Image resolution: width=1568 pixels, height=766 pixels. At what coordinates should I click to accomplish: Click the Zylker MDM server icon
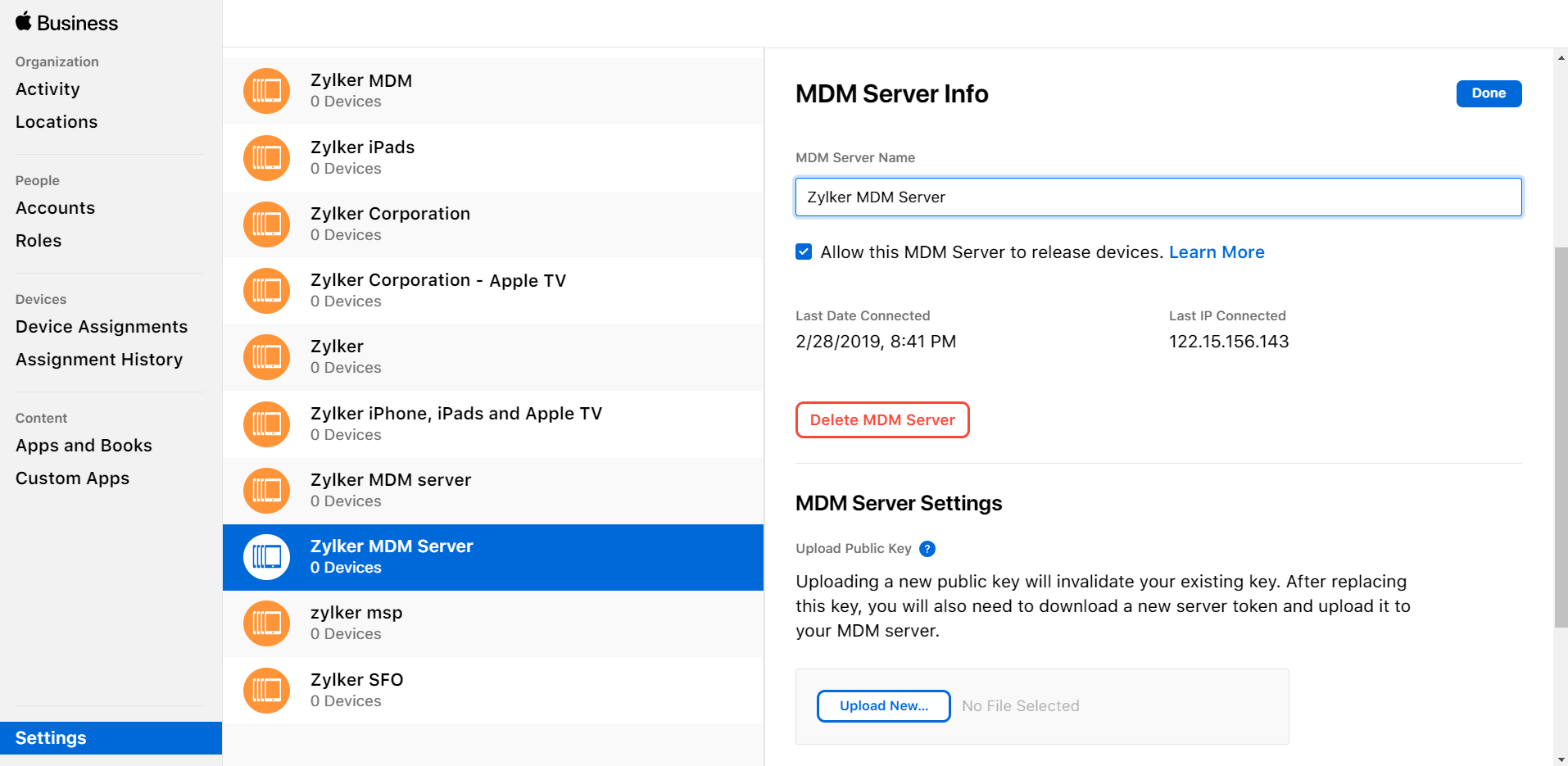pyautogui.click(x=266, y=491)
